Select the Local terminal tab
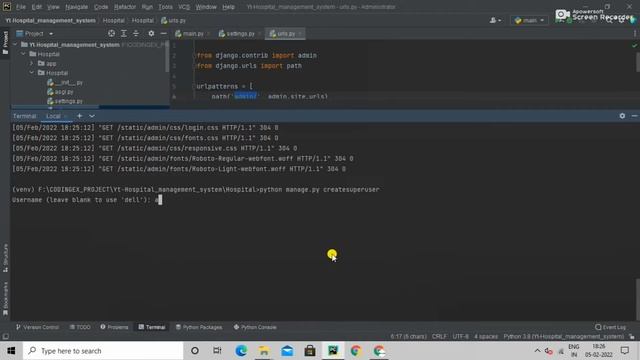The width and height of the screenshot is (640, 360). 53,116
